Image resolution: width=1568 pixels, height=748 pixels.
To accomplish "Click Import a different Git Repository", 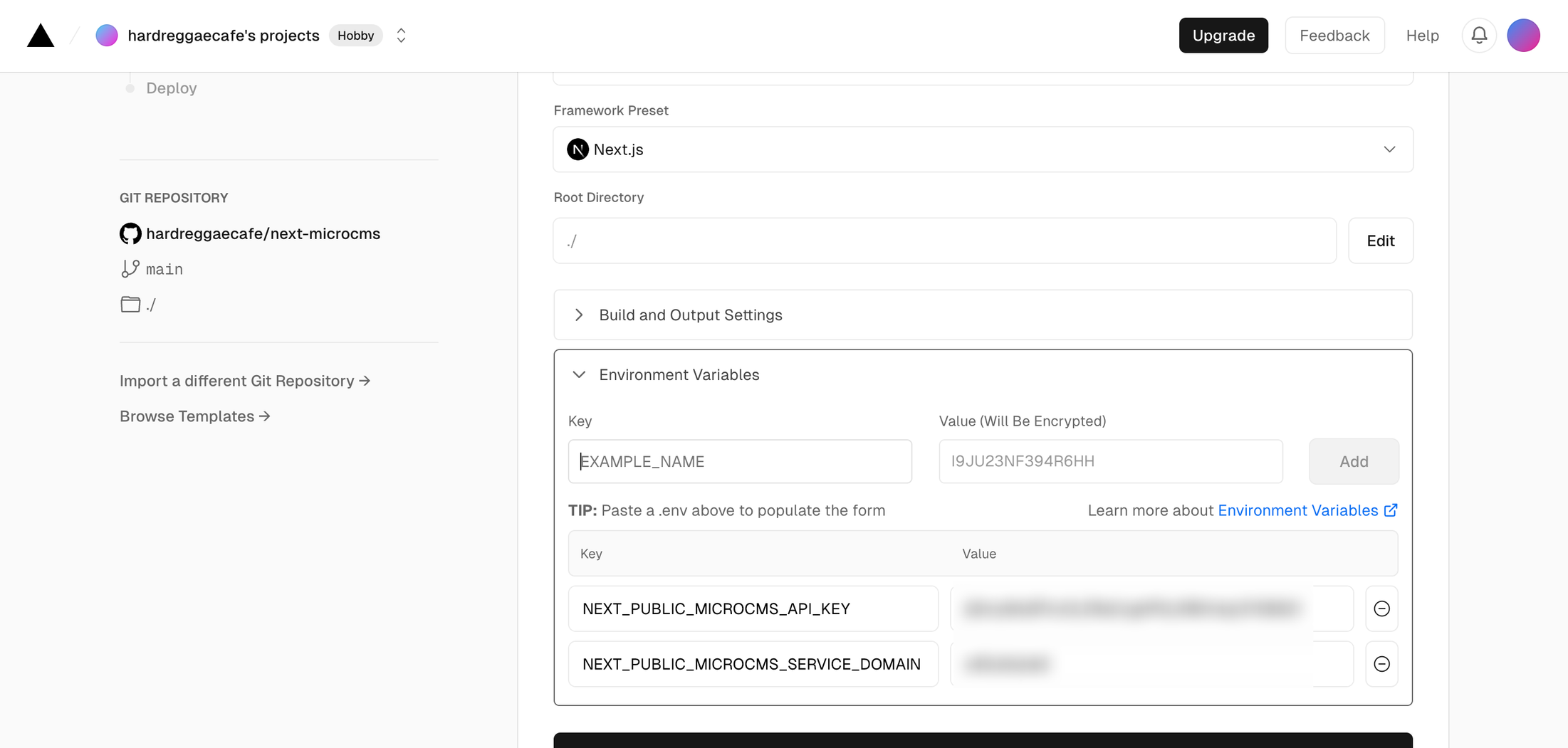I will (245, 381).
